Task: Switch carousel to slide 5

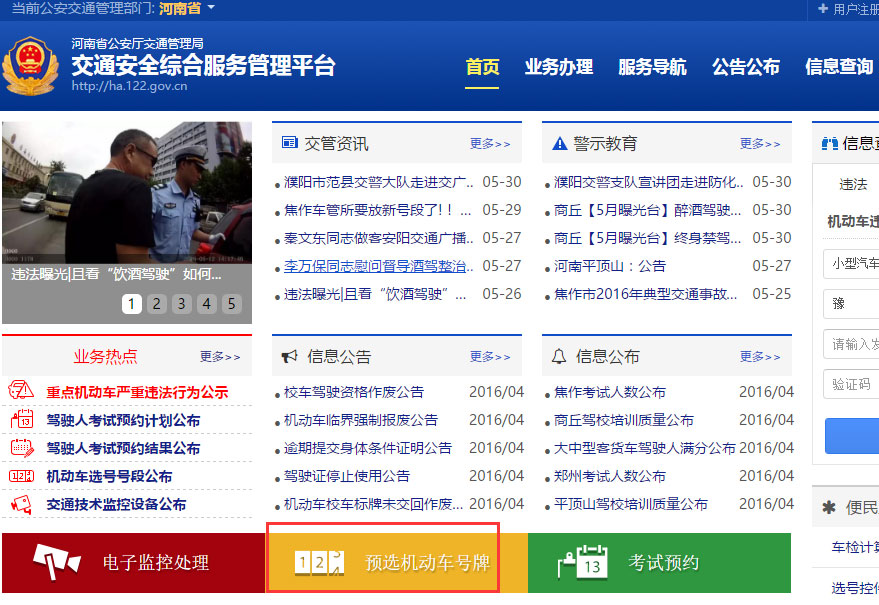Action: 231,304
